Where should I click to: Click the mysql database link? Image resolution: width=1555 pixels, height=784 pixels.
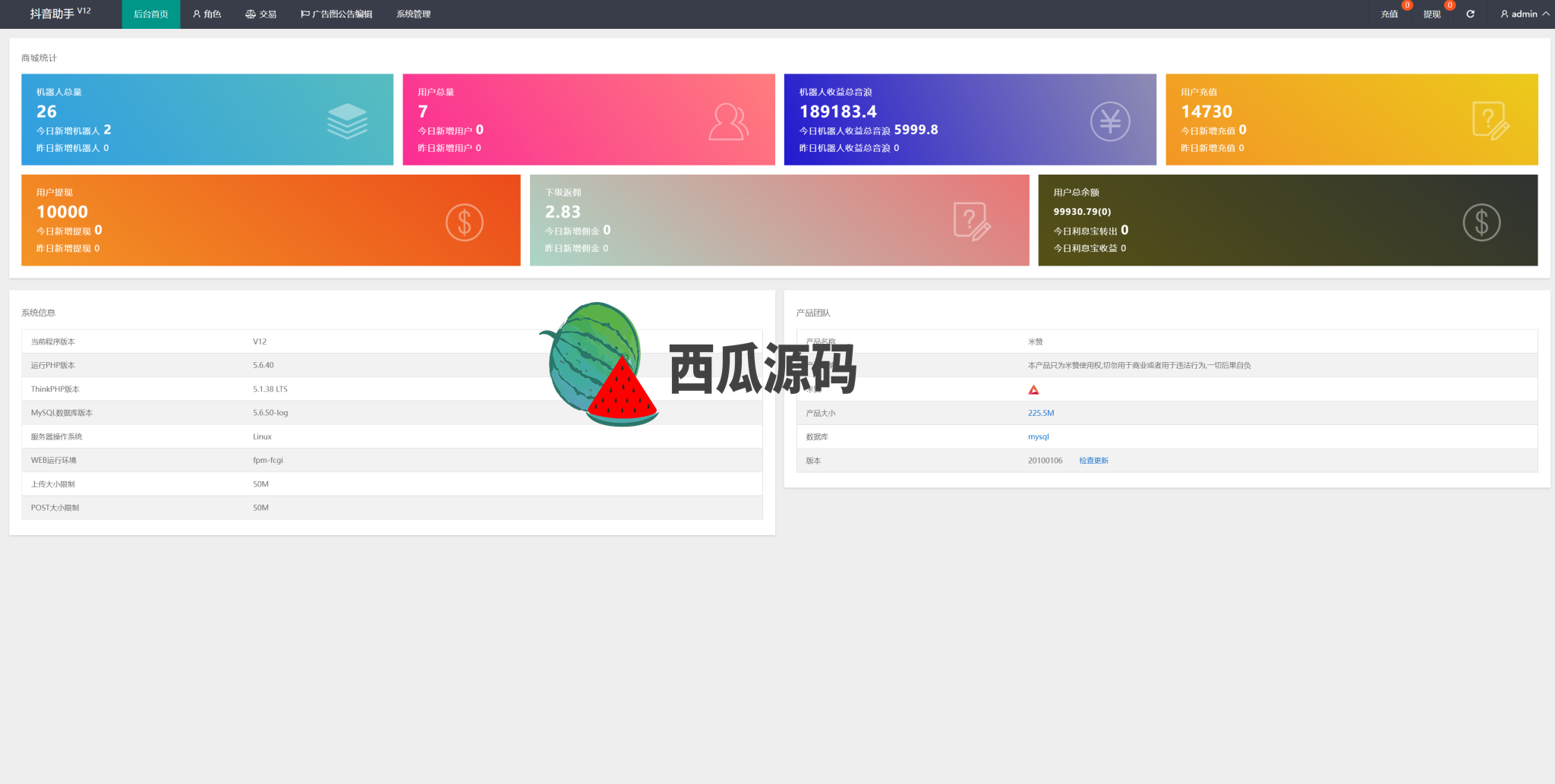coord(1038,436)
